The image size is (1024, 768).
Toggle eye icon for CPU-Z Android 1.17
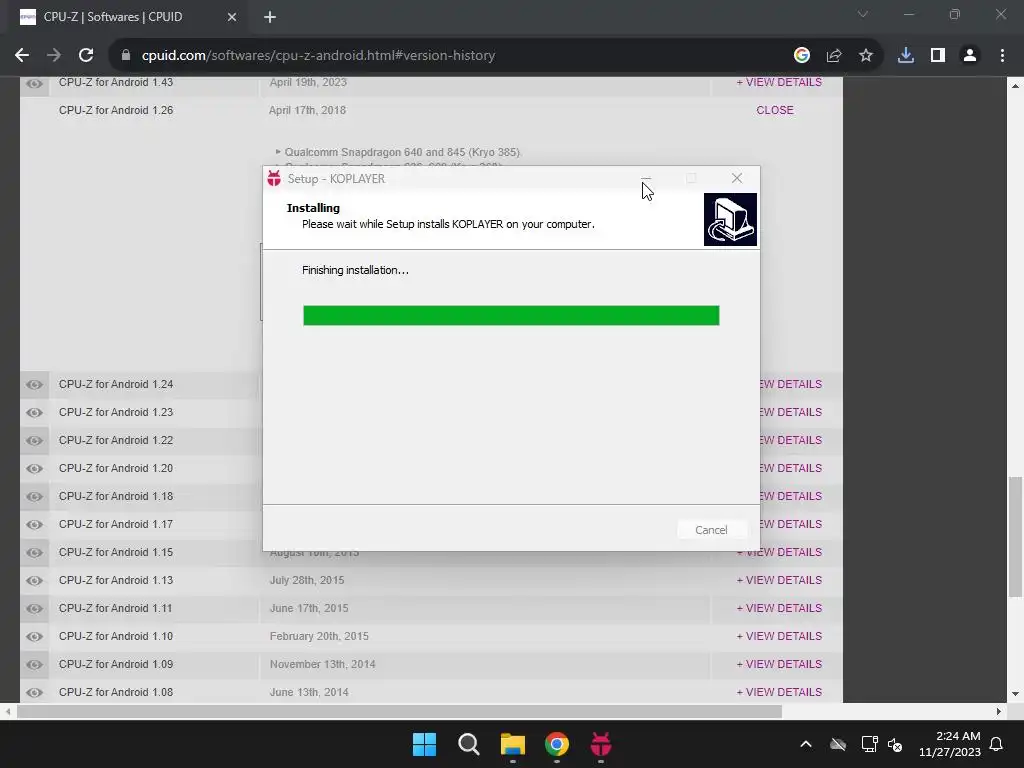(34, 524)
